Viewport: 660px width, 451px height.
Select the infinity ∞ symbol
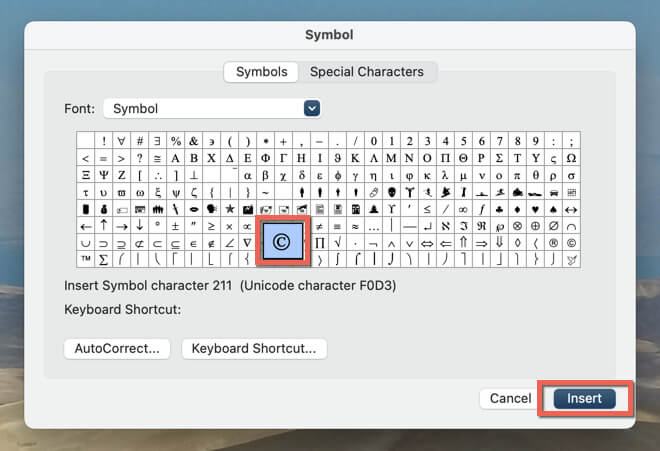(x=463, y=208)
